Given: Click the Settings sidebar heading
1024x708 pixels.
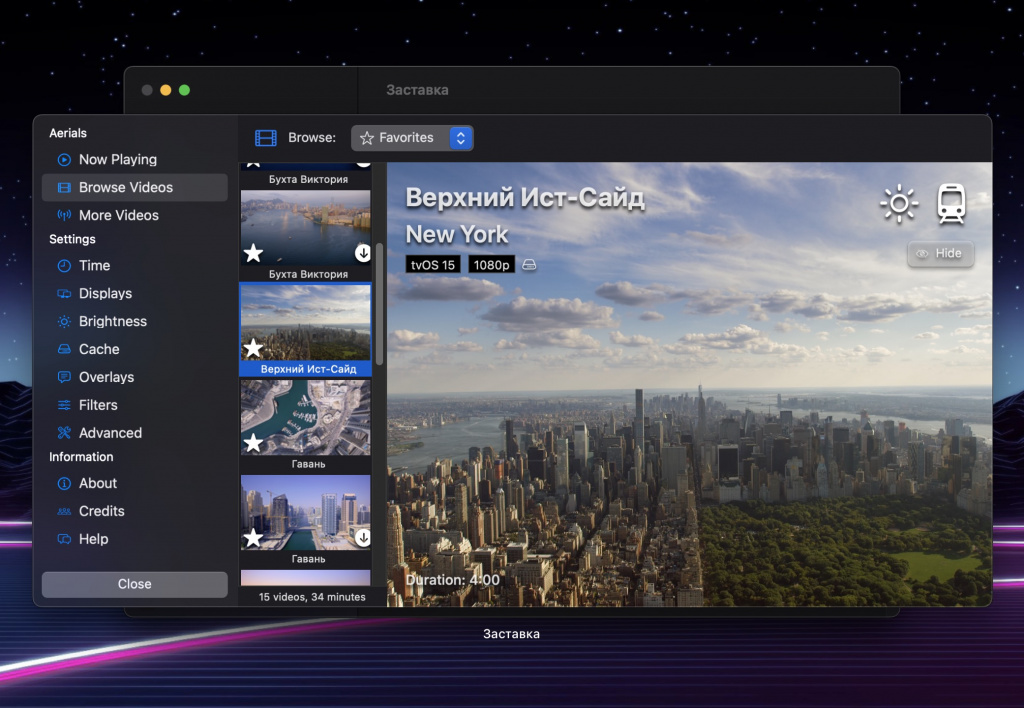Looking at the screenshot, I should click(72, 239).
